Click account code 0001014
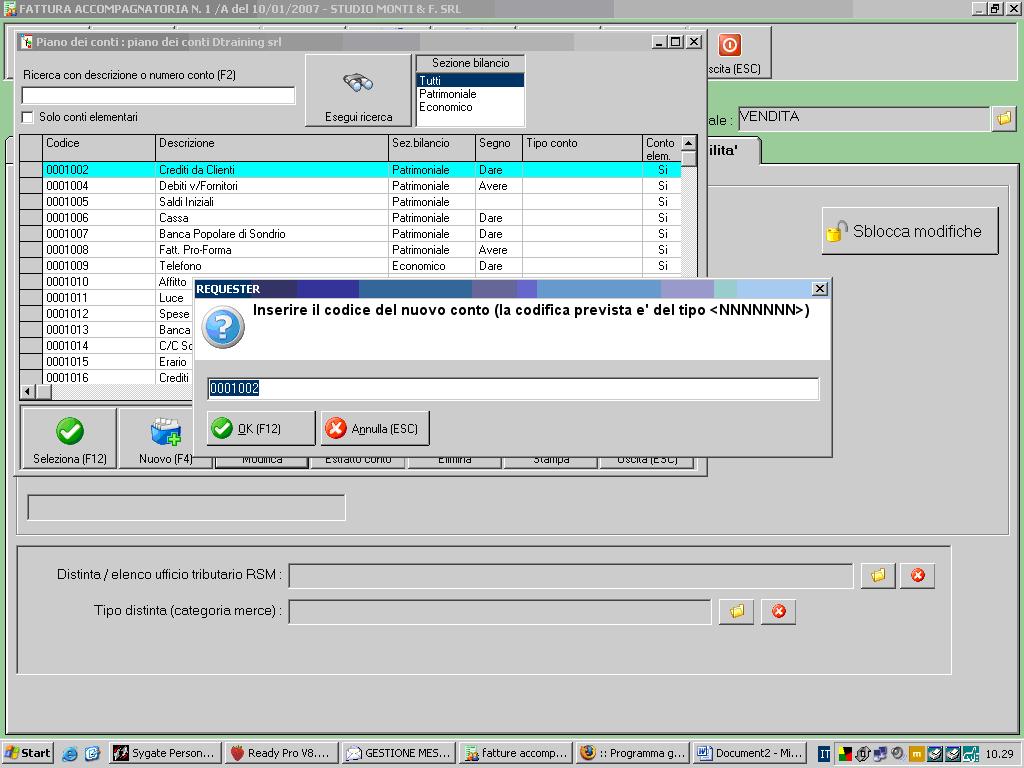This screenshot has width=1024, height=768. (x=67, y=346)
